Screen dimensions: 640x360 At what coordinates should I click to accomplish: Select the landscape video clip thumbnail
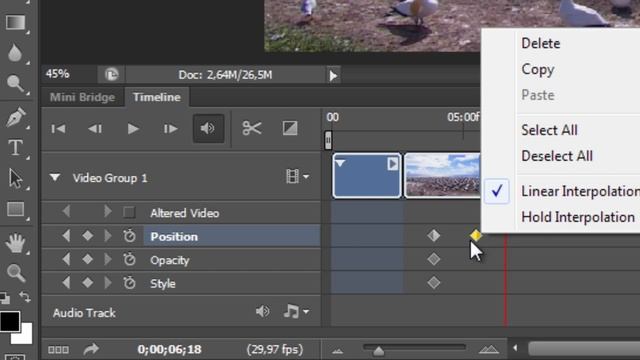(442, 176)
